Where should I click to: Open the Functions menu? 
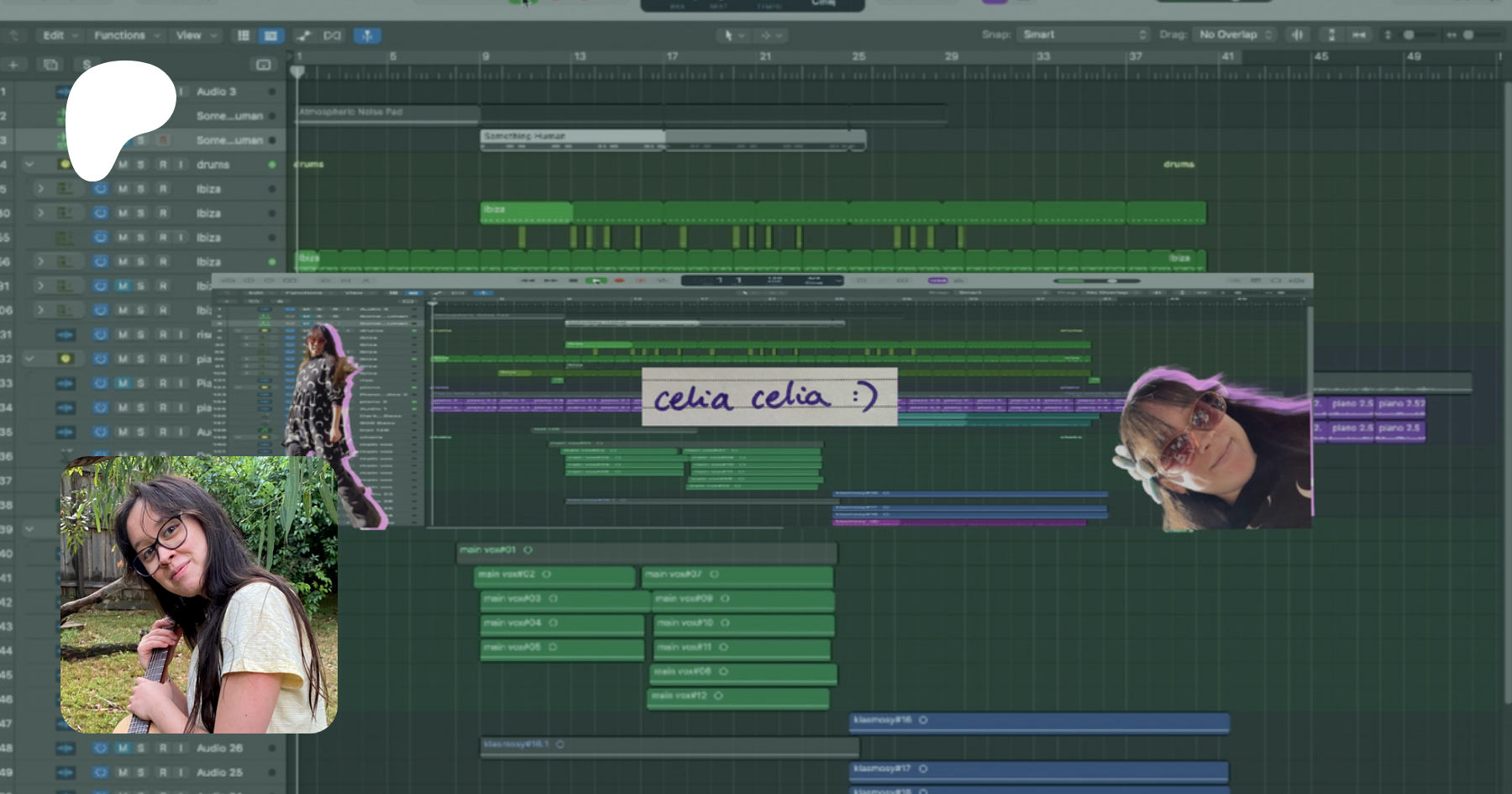coord(125,35)
